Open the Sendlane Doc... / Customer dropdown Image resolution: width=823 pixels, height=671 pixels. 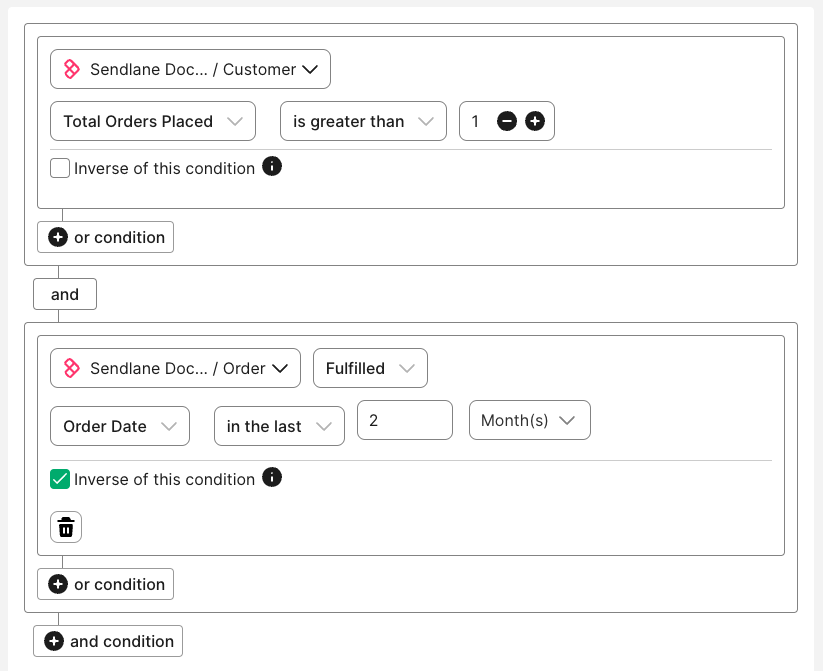pos(190,69)
